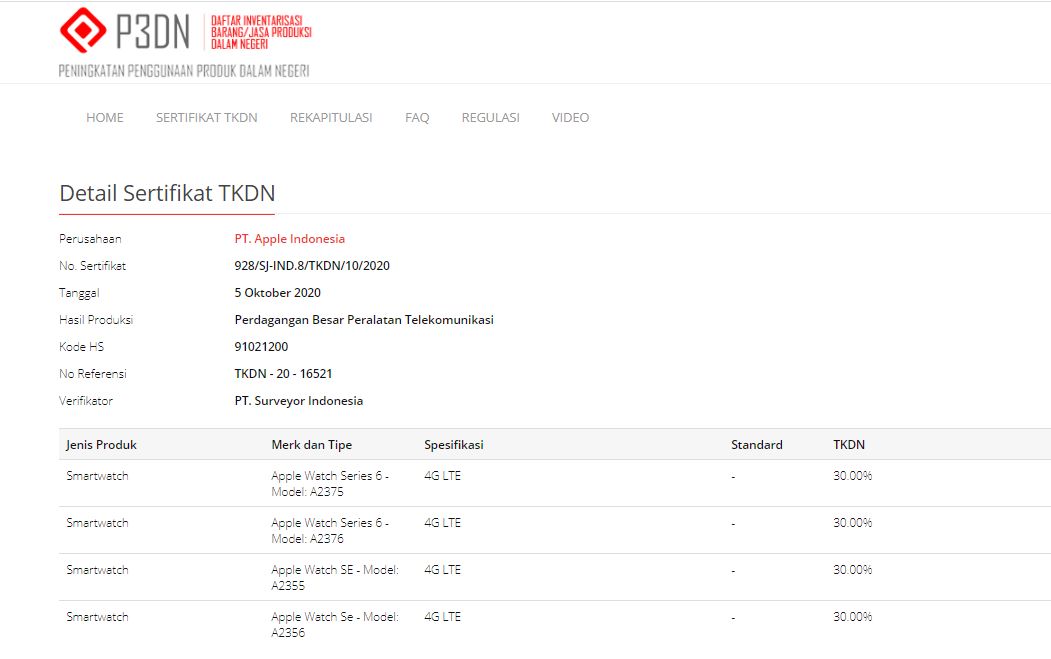Click 4G LTE in the A2356 row
Image resolution: width=1051 pixels, height=659 pixels.
click(x=442, y=617)
